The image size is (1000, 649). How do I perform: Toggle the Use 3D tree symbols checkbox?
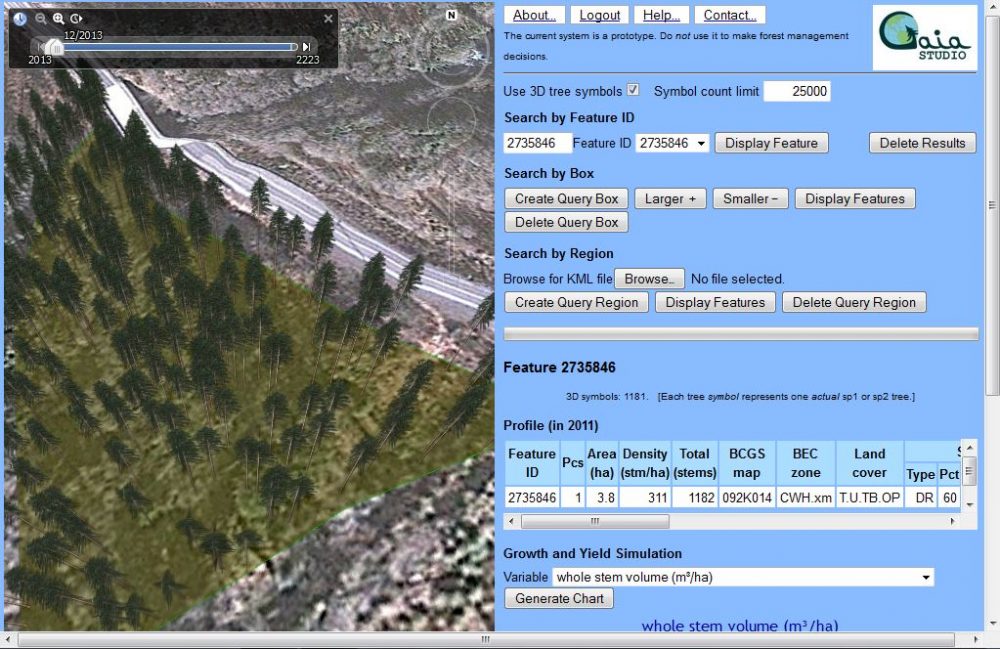coord(633,91)
